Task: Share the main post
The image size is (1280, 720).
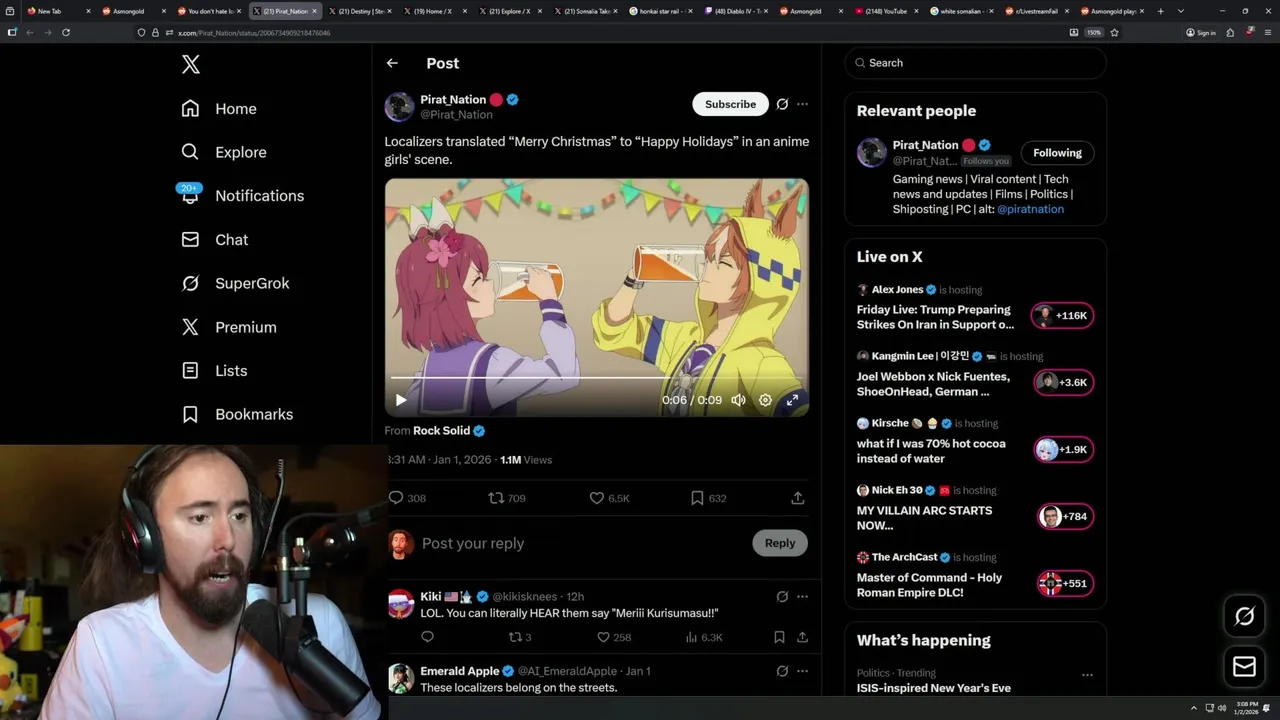Action: pos(798,498)
